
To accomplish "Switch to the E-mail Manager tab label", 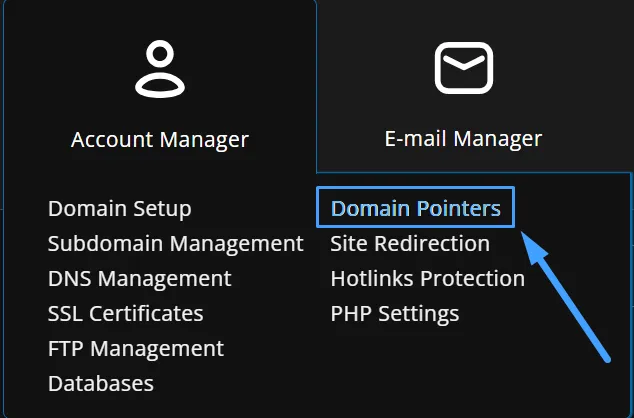I will [x=463, y=139].
